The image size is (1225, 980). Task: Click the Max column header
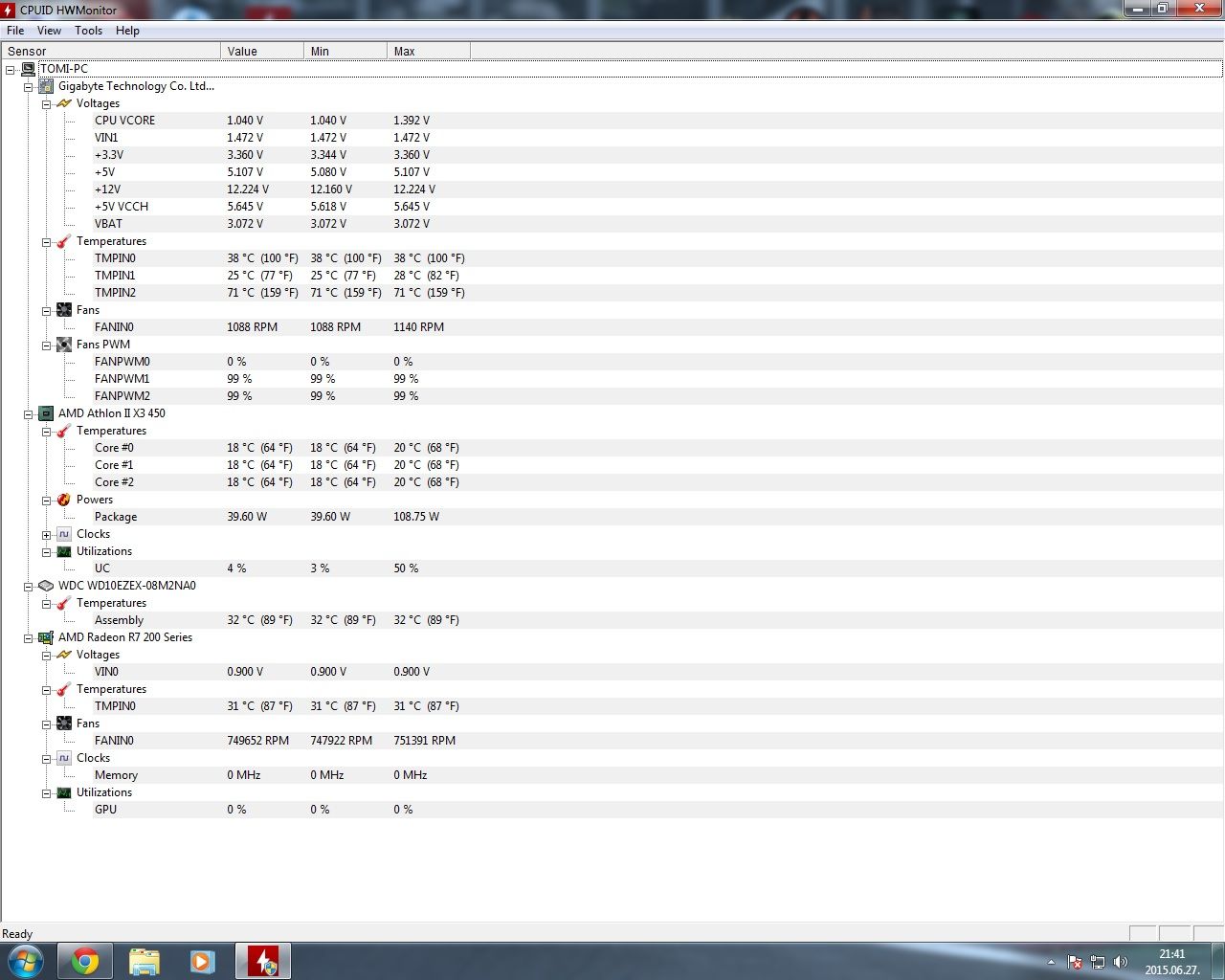[429, 51]
